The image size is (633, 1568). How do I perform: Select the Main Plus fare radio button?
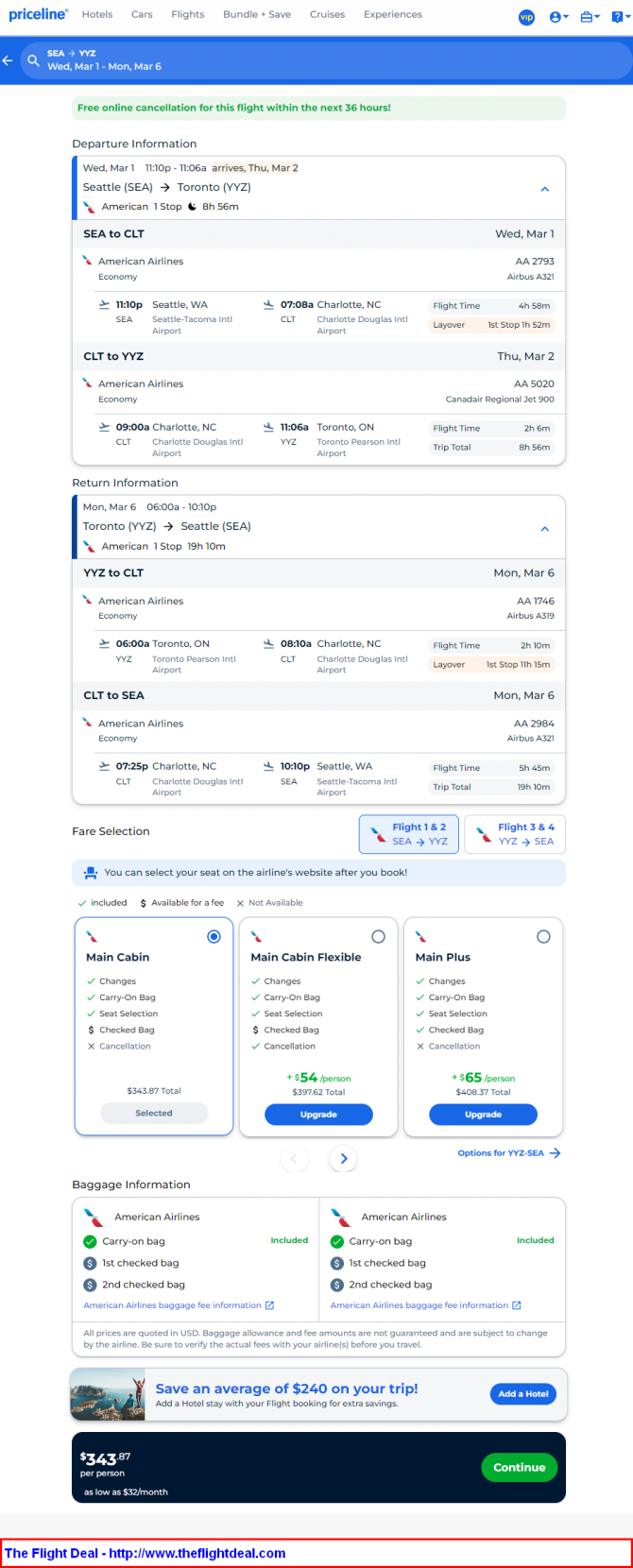coord(543,936)
